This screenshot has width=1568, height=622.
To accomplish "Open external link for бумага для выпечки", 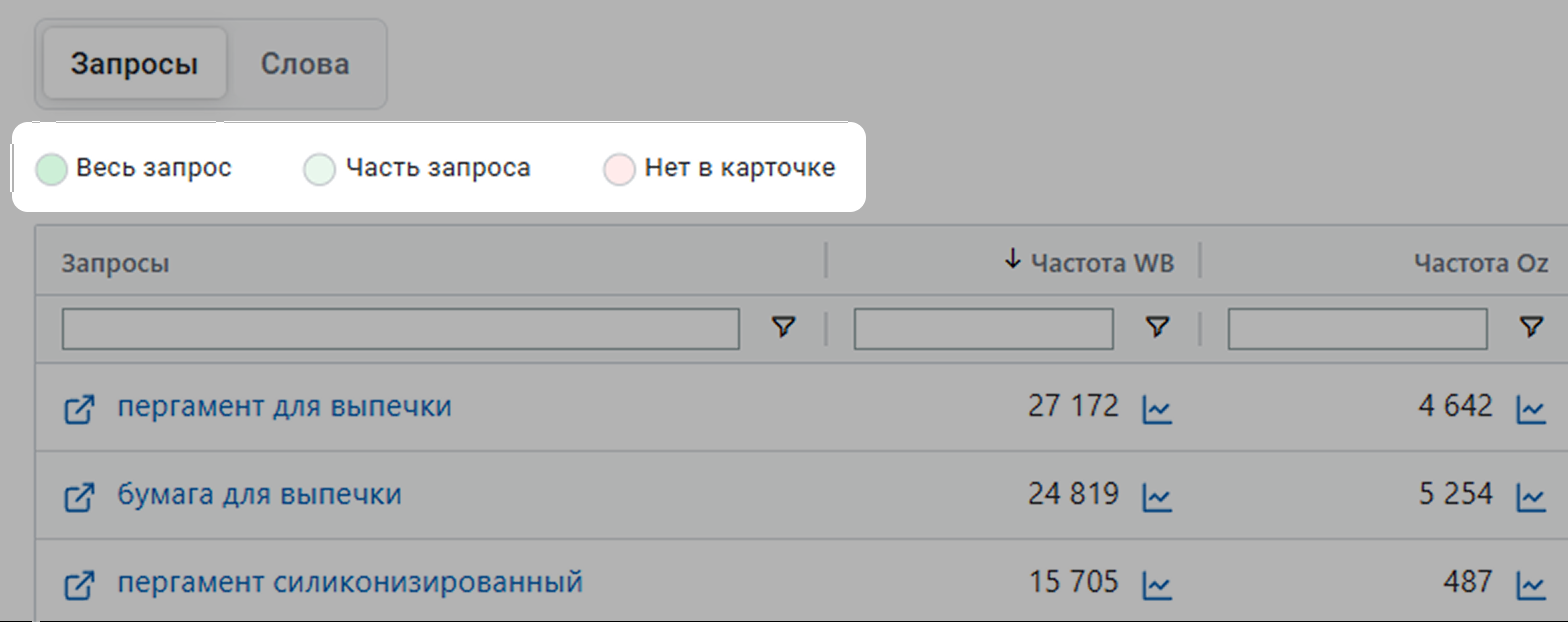I will (79, 496).
